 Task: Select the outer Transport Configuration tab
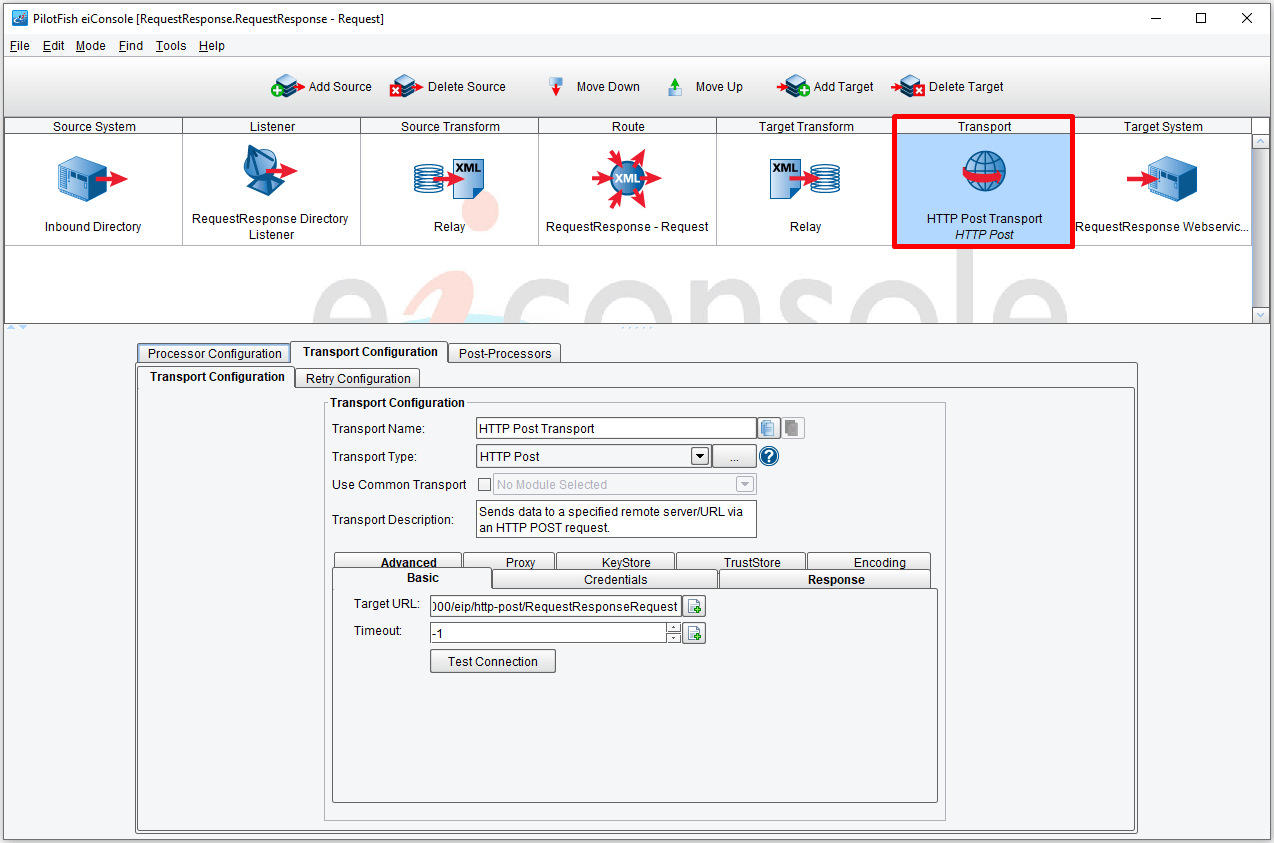click(370, 352)
